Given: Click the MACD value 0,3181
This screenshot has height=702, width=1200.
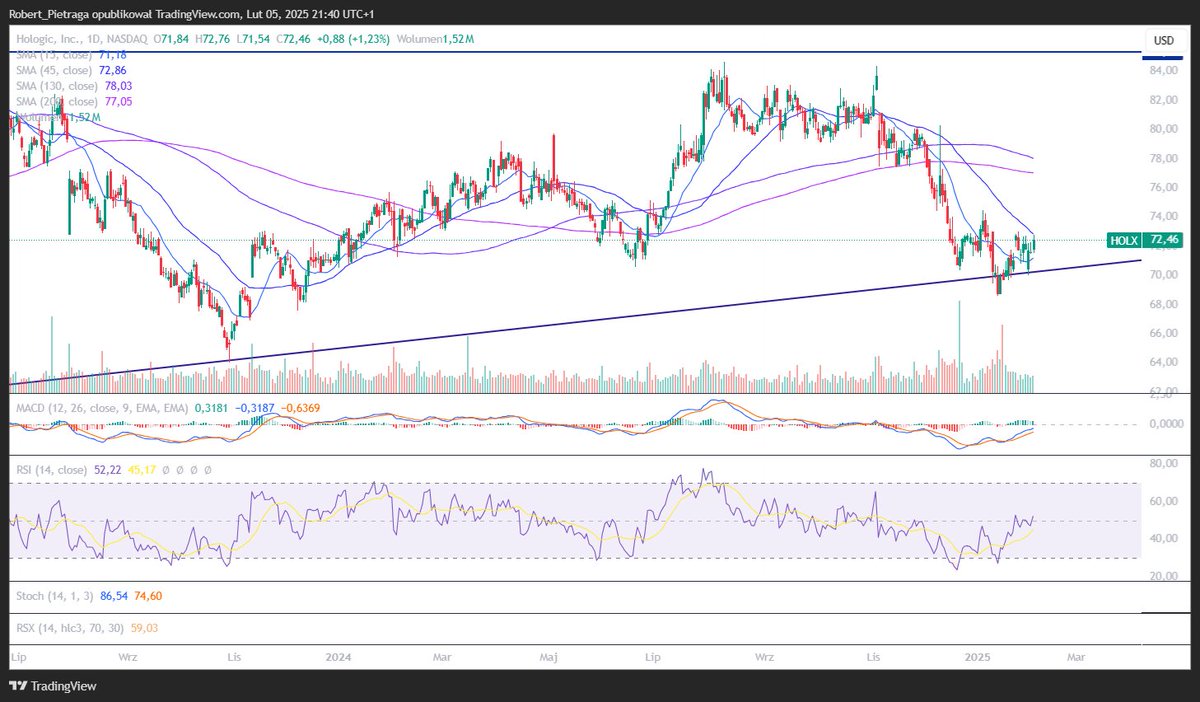Looking at the screenshot, I should [x=210, y=409].
